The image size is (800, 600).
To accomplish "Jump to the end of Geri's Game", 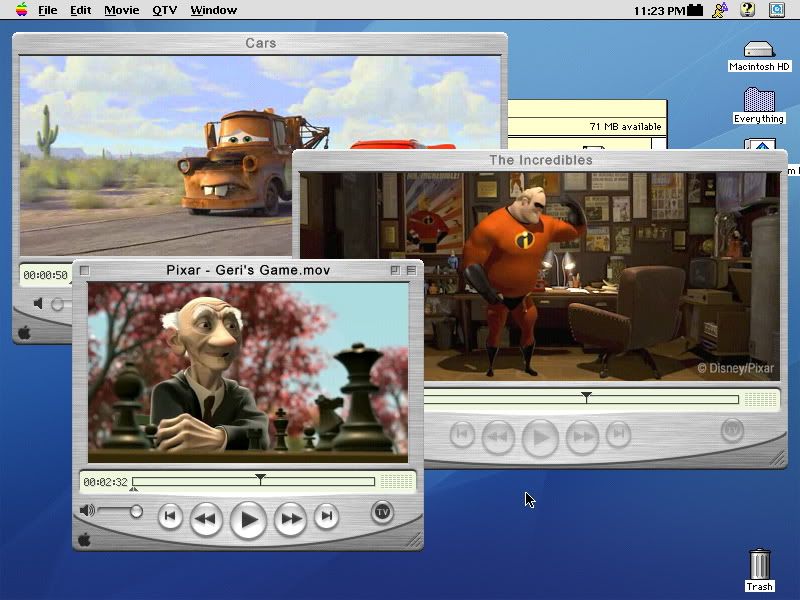I will point(327,516).
